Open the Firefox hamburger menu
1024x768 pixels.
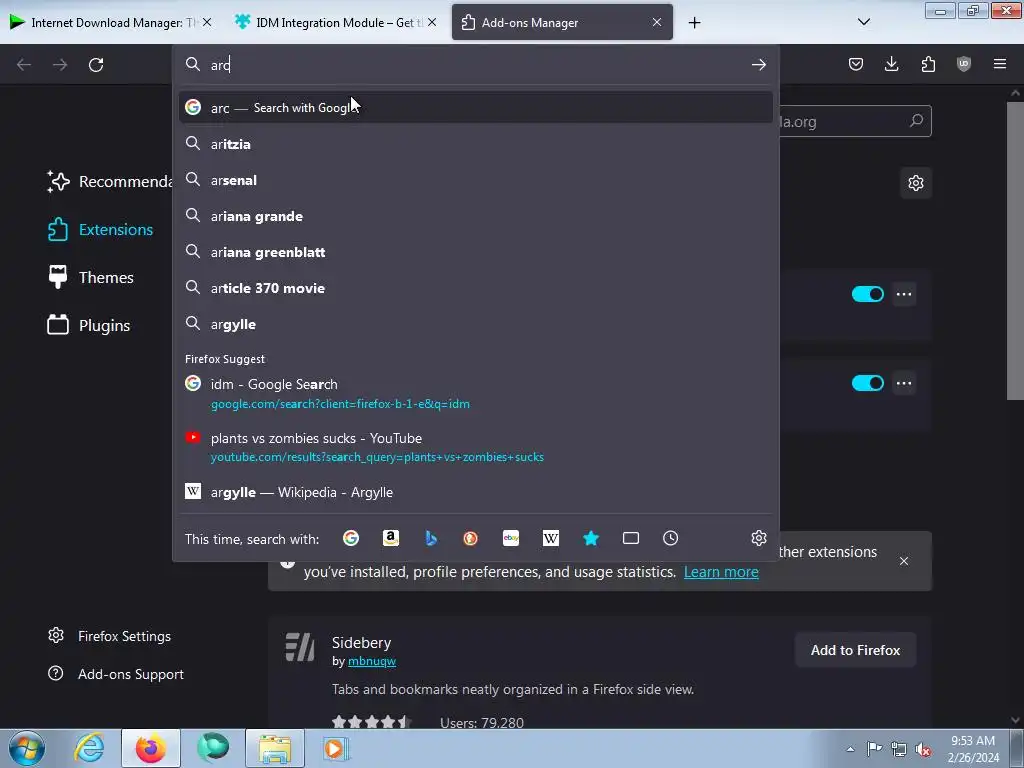[x=1000, y=64]
